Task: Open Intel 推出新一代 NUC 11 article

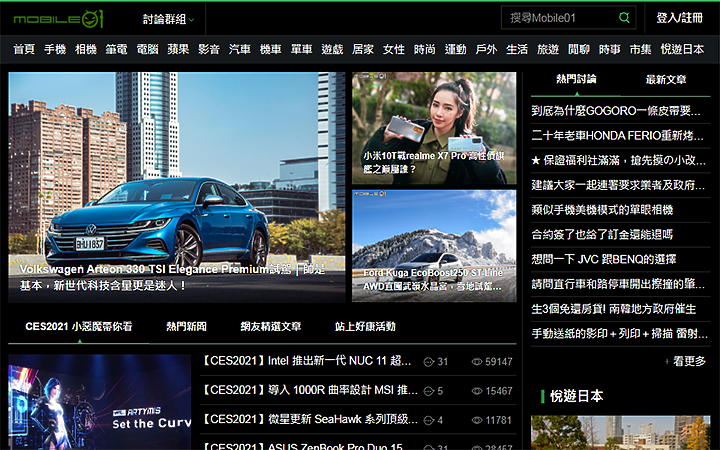Action: (x=307, y=361)
